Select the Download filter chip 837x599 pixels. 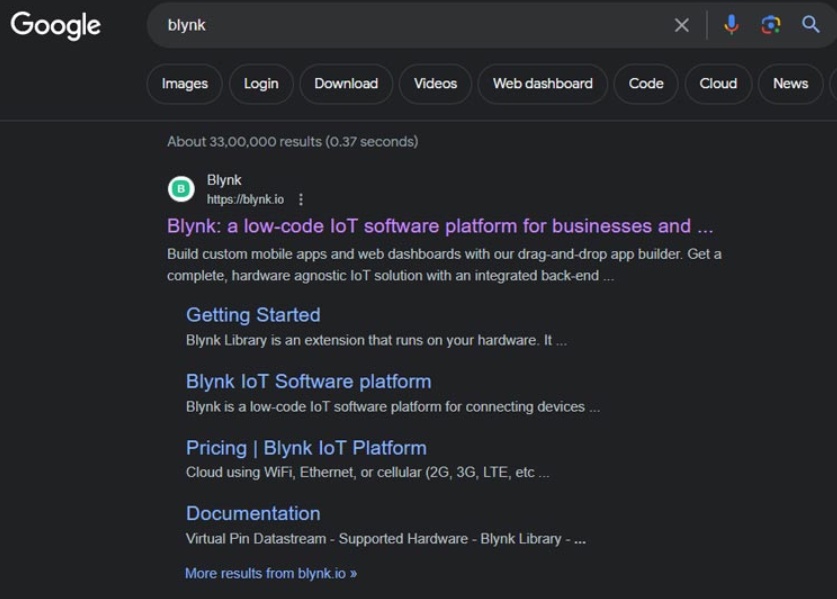(x=346, y=84)
